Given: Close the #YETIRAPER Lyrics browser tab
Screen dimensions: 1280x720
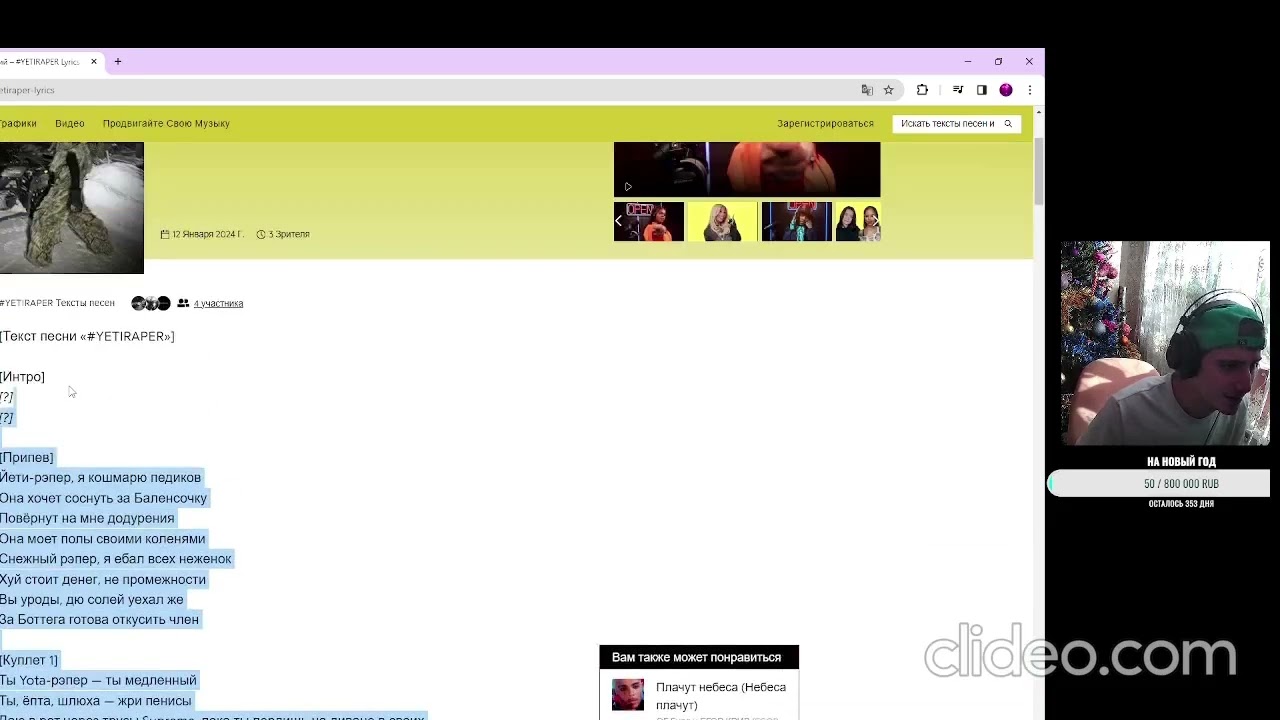Looking at the screenshot, I should pos(94,61).
